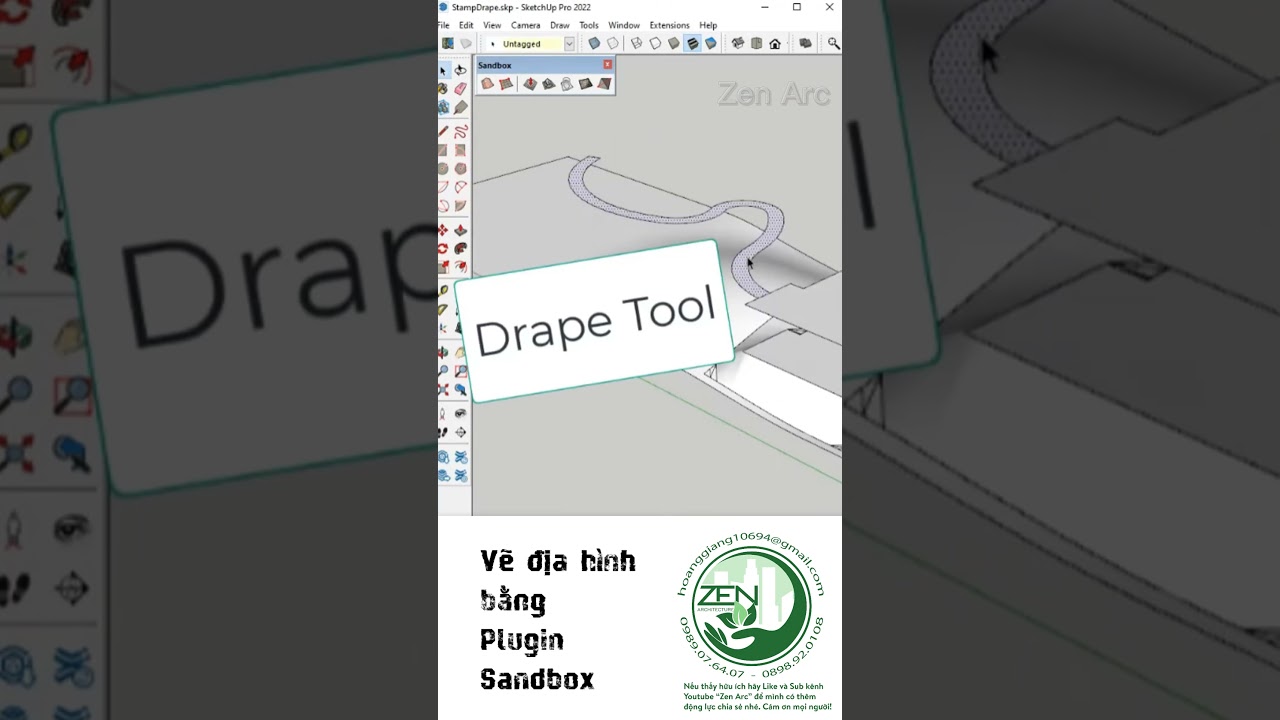Choose the Position Camera tool

point(443,413)
